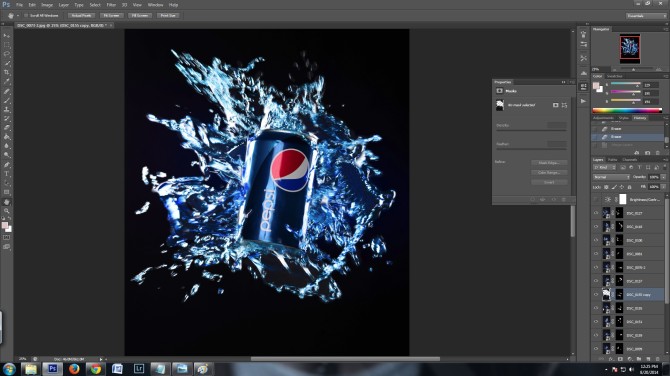The image size is (670, 376).
Task: Click the Print Size button
Action: pyautogui.click(x=168, y=15)
